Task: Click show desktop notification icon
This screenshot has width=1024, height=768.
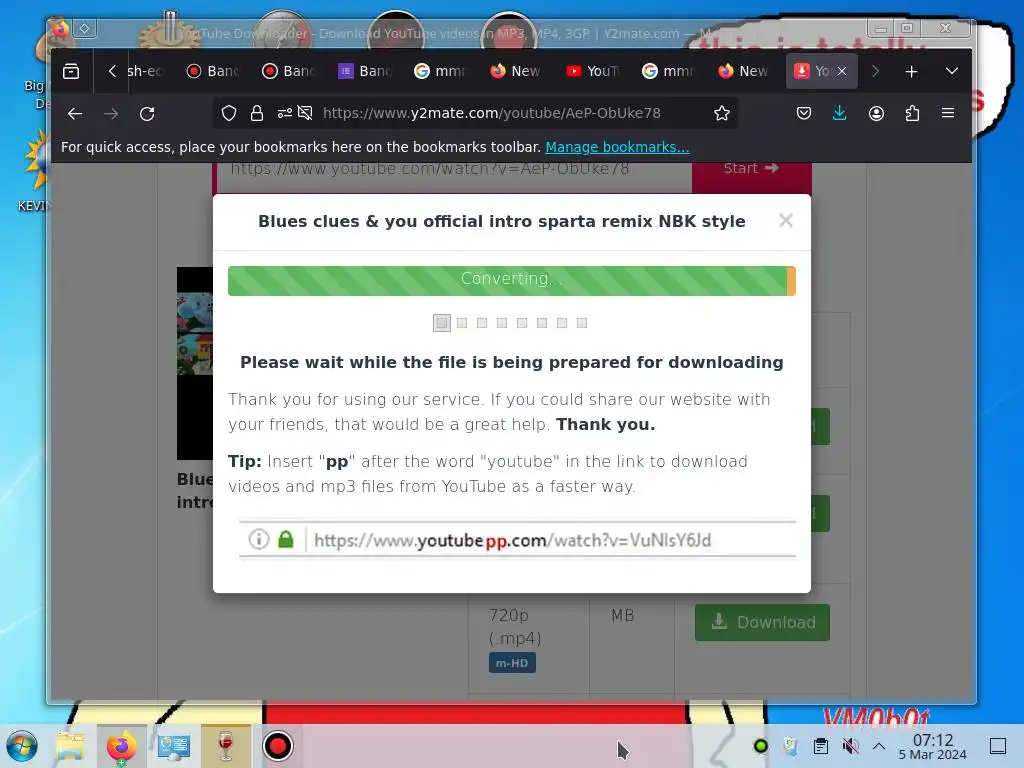Action: pyautogui.click(x=998, y=746)
